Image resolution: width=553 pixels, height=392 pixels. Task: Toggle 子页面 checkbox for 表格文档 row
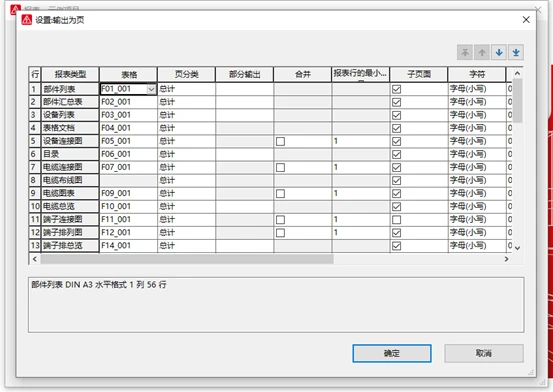(396, 128)
